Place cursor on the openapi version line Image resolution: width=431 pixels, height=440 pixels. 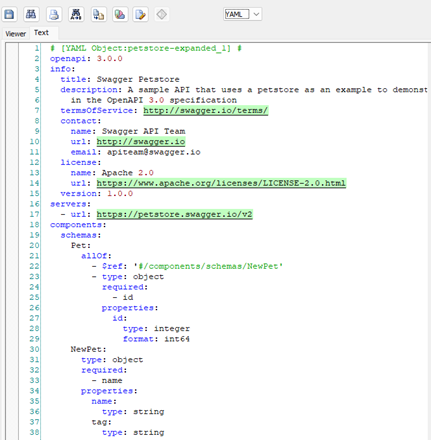point(86,59)
